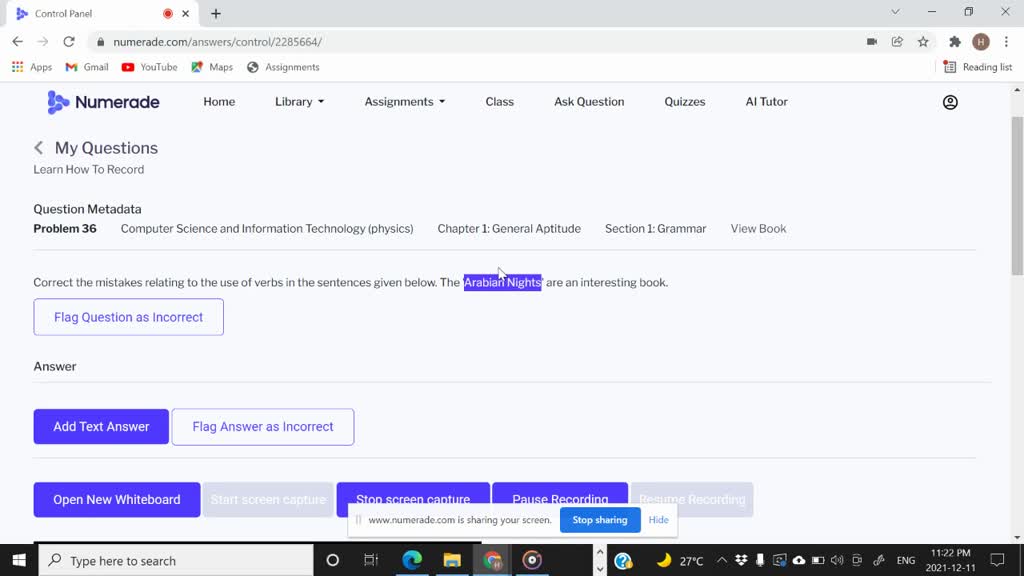Bookmark this page with the star icon
Screen dimensions: 1024x576
pyautogui.click(x=925, y=41)
